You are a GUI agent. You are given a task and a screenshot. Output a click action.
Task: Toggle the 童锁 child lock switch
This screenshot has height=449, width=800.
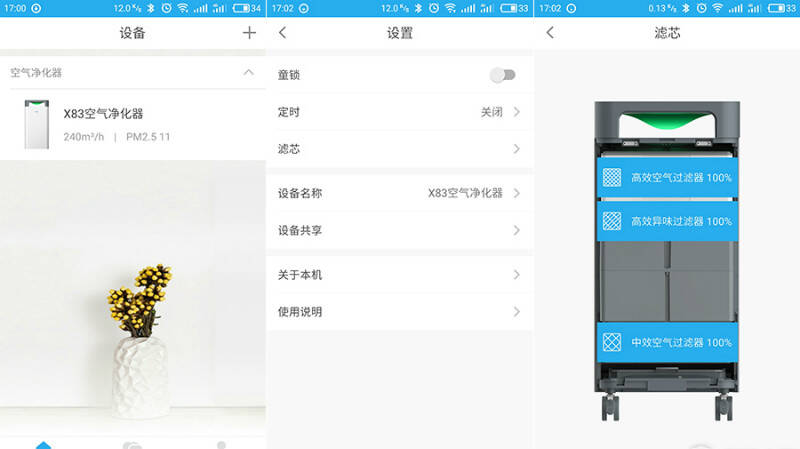[503, 75]
